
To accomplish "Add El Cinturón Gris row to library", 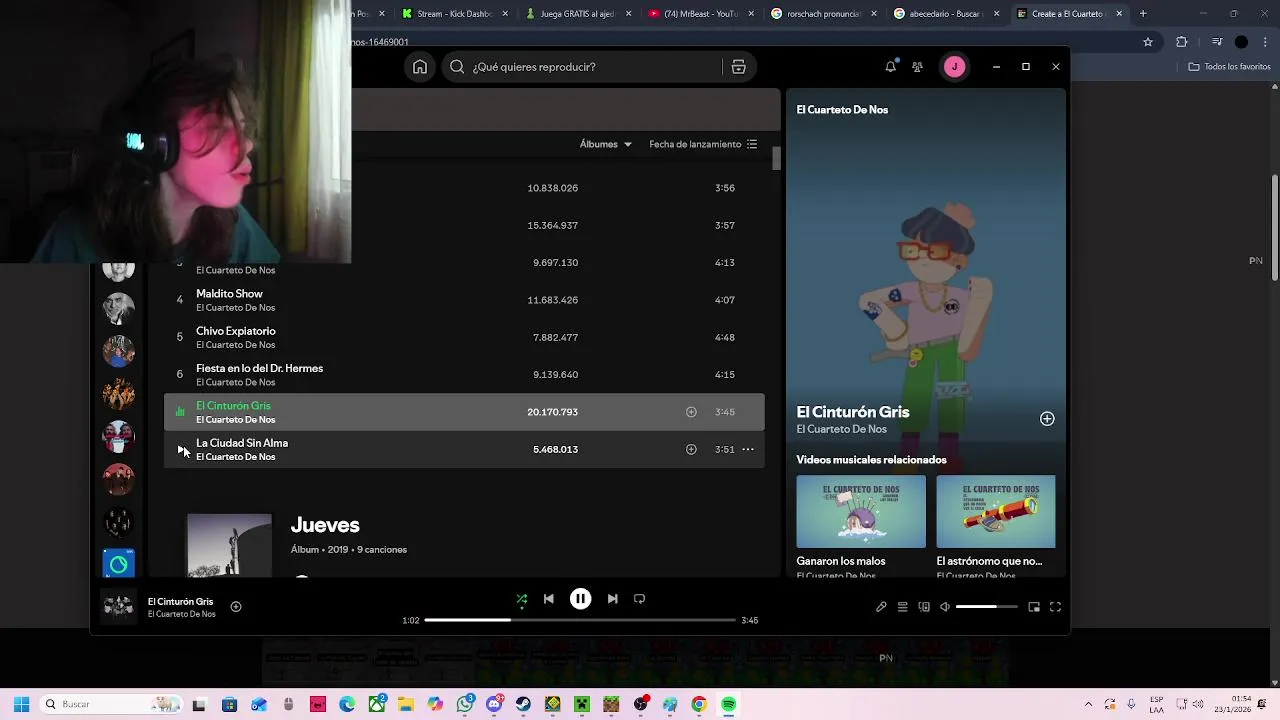I will pyautogui.click(x=691, y=412).
